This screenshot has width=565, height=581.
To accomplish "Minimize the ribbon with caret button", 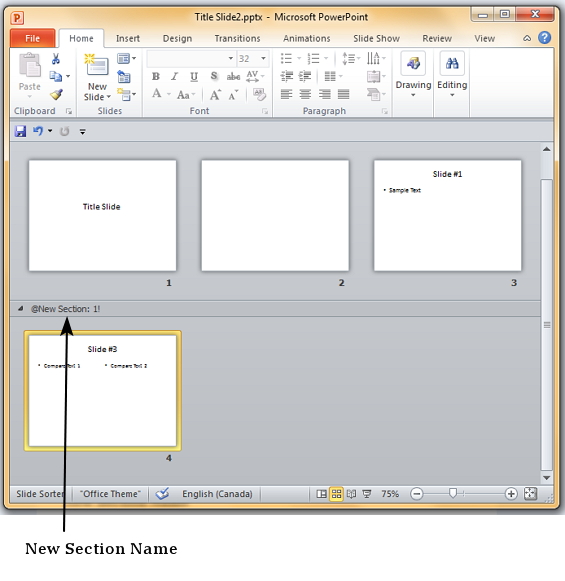I will 527,38.
